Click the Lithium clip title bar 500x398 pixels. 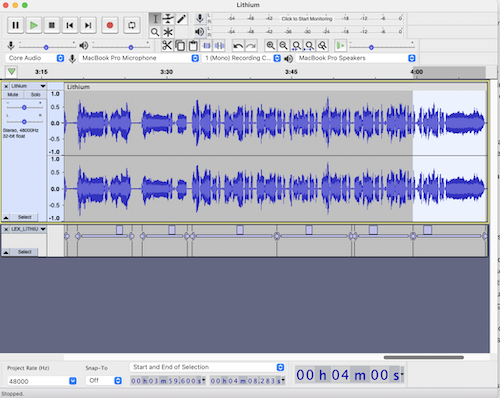pos(275,87)
